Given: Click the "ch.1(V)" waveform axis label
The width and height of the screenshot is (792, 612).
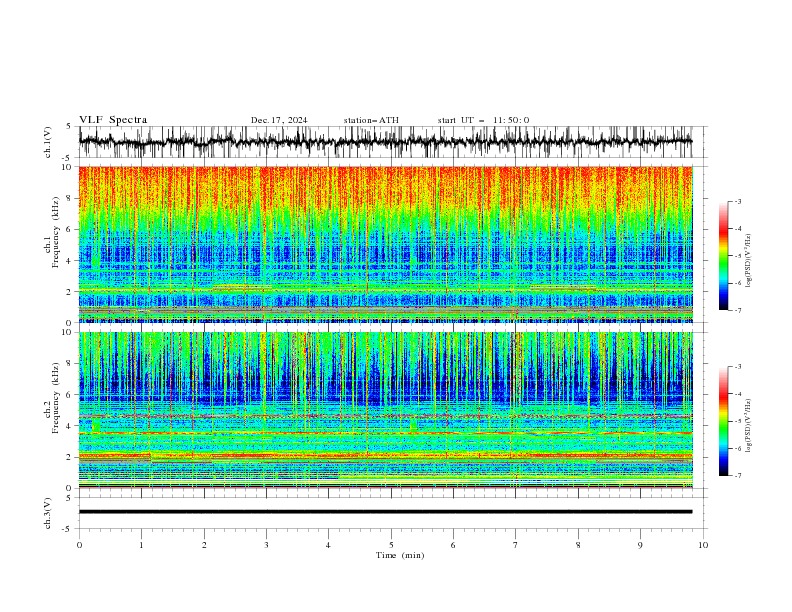Looking at the screenshot, I should (48, 142).
